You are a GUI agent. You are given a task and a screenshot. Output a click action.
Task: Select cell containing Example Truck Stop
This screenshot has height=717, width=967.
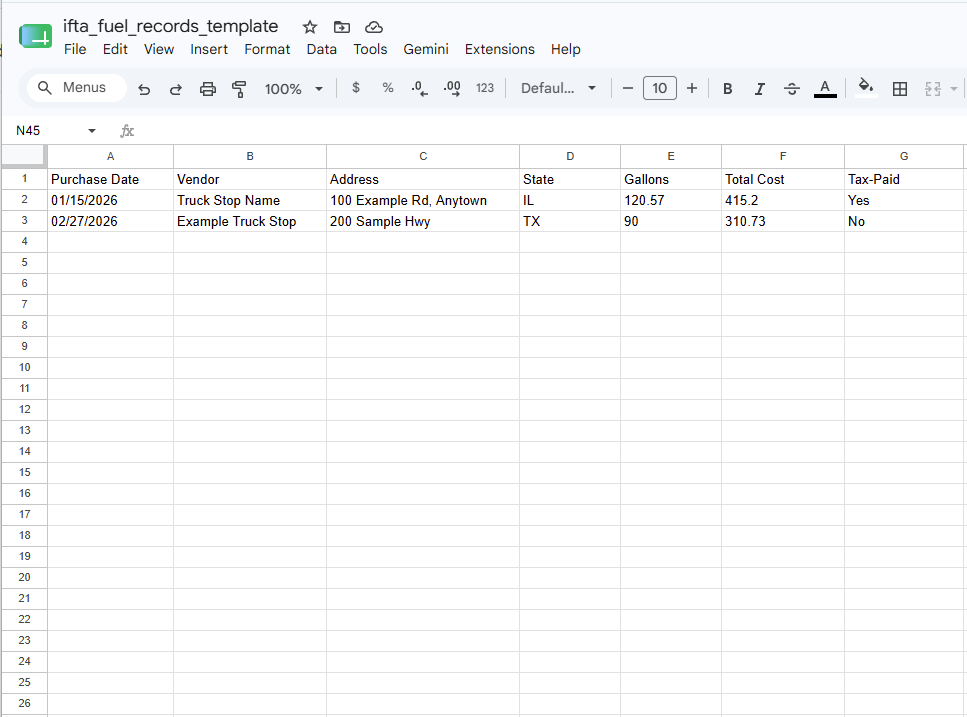click(x=250, y=221)
